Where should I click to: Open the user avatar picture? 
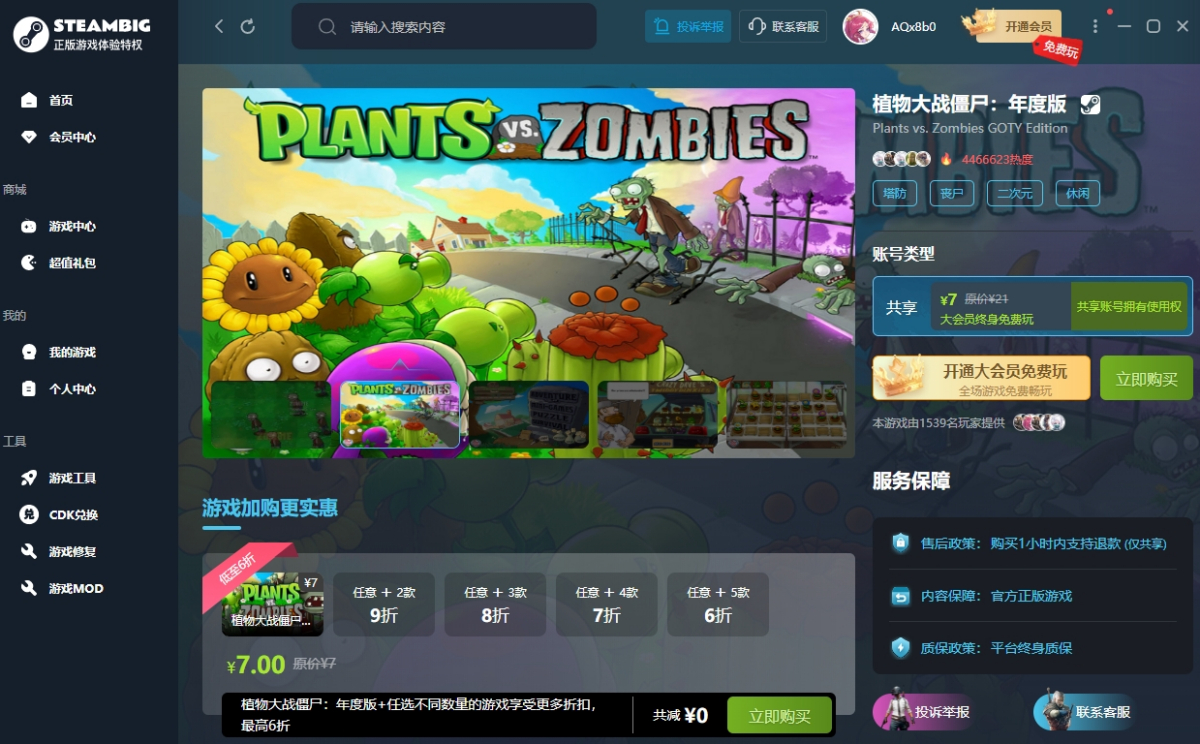pyautogui.click(x=860, y=27)
